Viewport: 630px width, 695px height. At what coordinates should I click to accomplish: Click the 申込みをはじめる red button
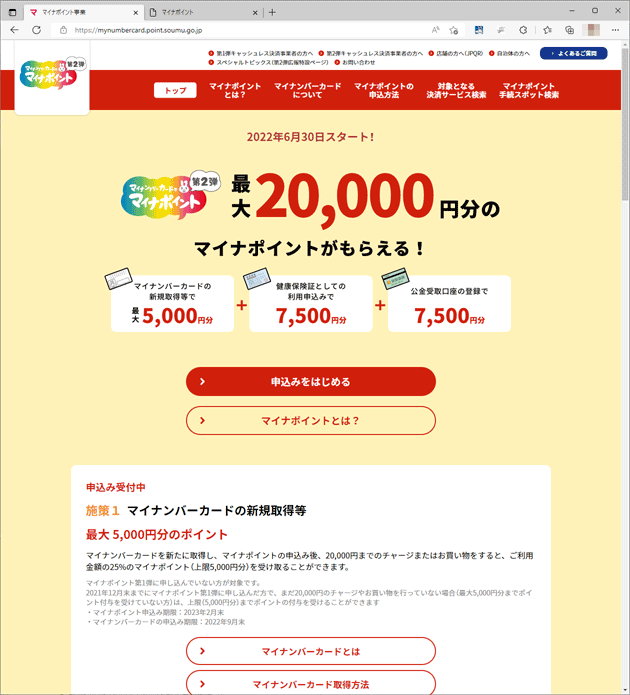coord(311,382)
